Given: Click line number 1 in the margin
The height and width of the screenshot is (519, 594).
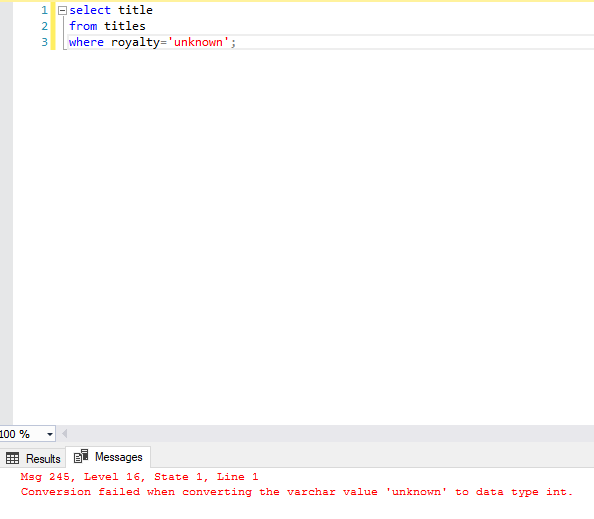Looking at the screenshot, I should point(45,10).
